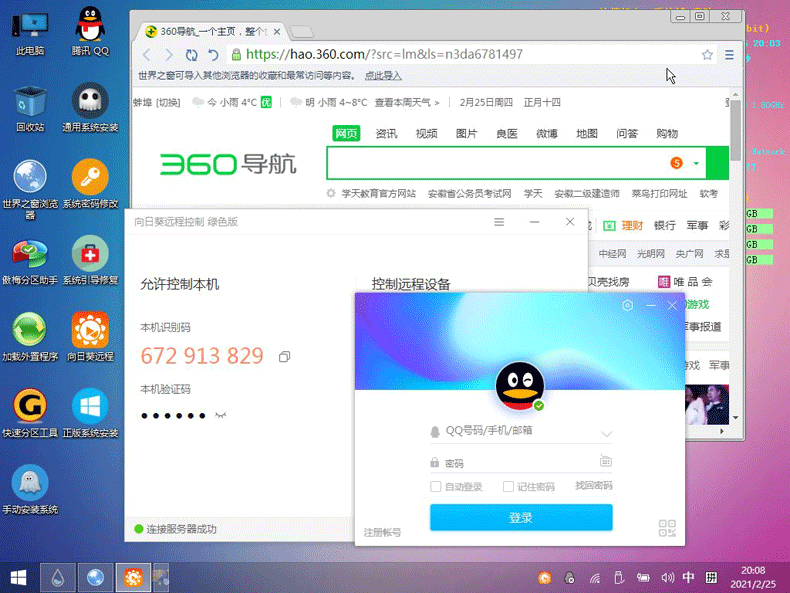Copy the Sunlogin device ID code
Screen dimensions: 790x593
(285, 357)
